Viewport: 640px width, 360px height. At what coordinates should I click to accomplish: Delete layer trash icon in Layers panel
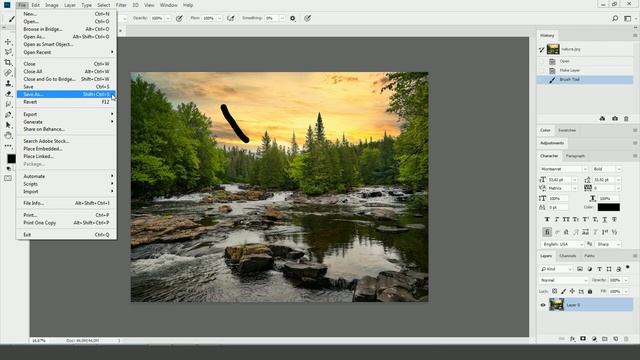click(626, 339)
